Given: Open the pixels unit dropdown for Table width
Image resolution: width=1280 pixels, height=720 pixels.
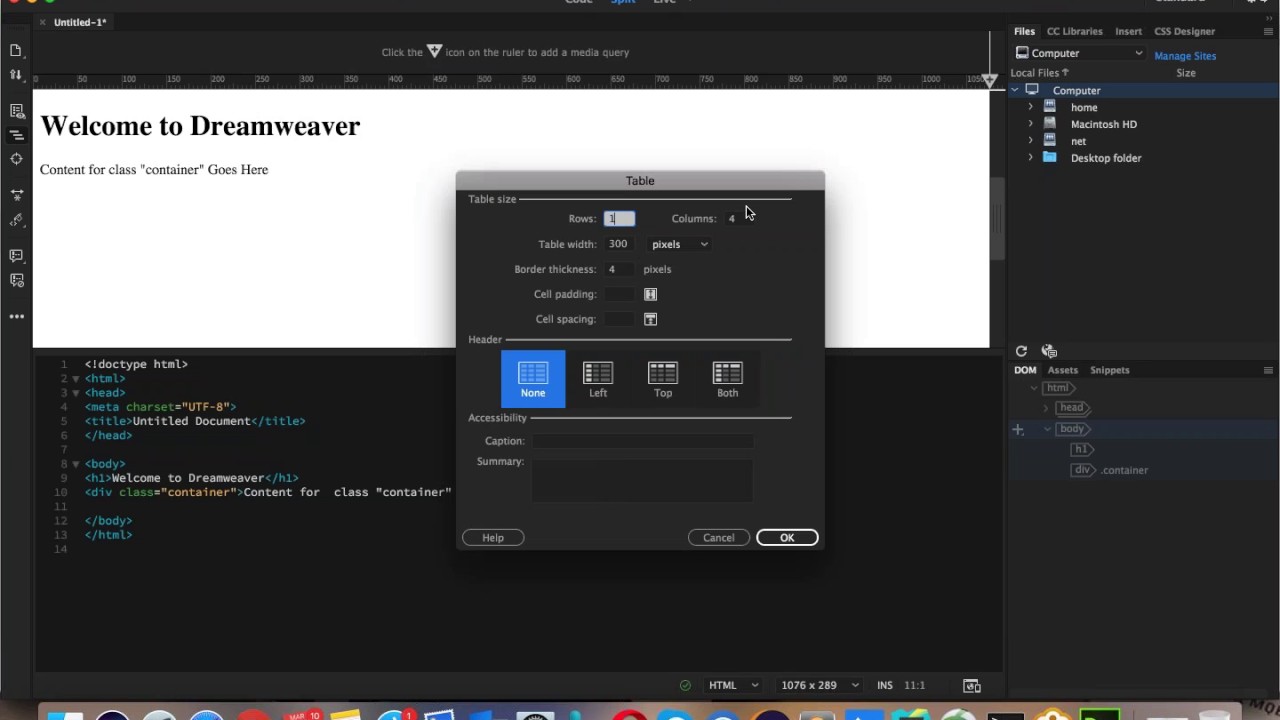Looking at the screenshot, I should pyautogui.click(x=679, y=244).
